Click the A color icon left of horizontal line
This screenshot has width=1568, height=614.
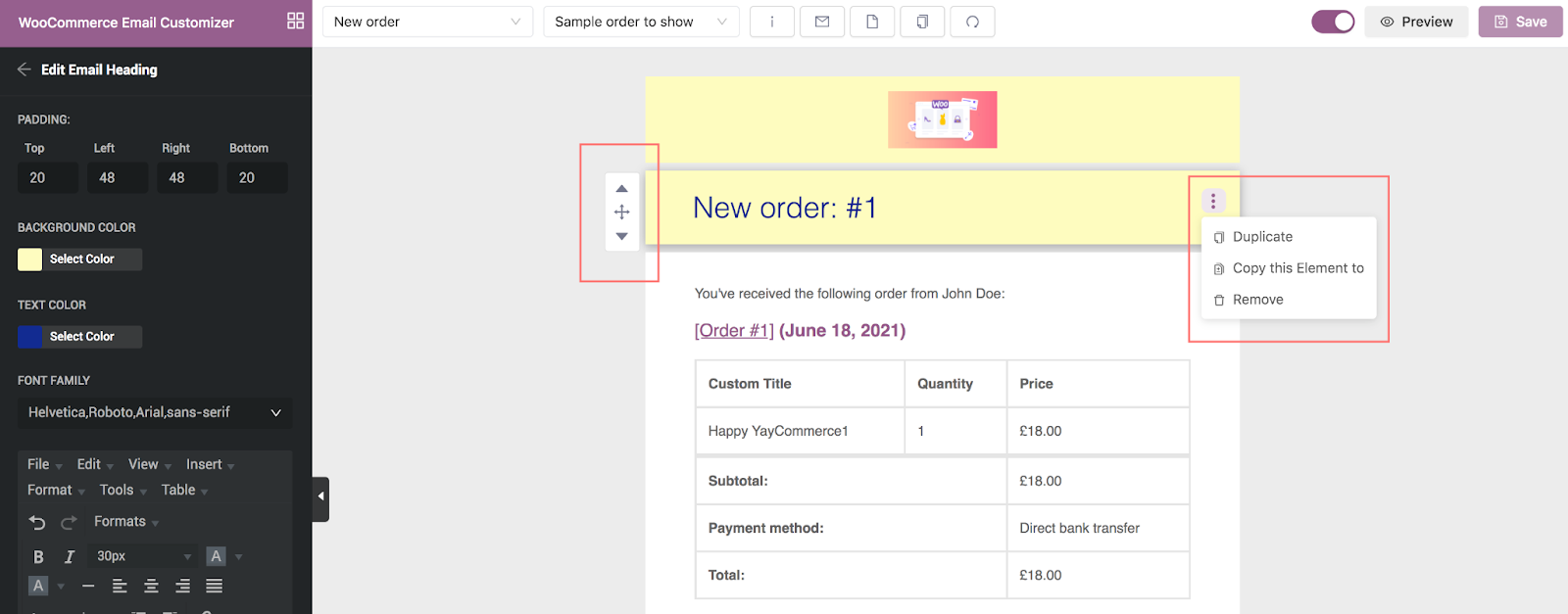point(38,586)
